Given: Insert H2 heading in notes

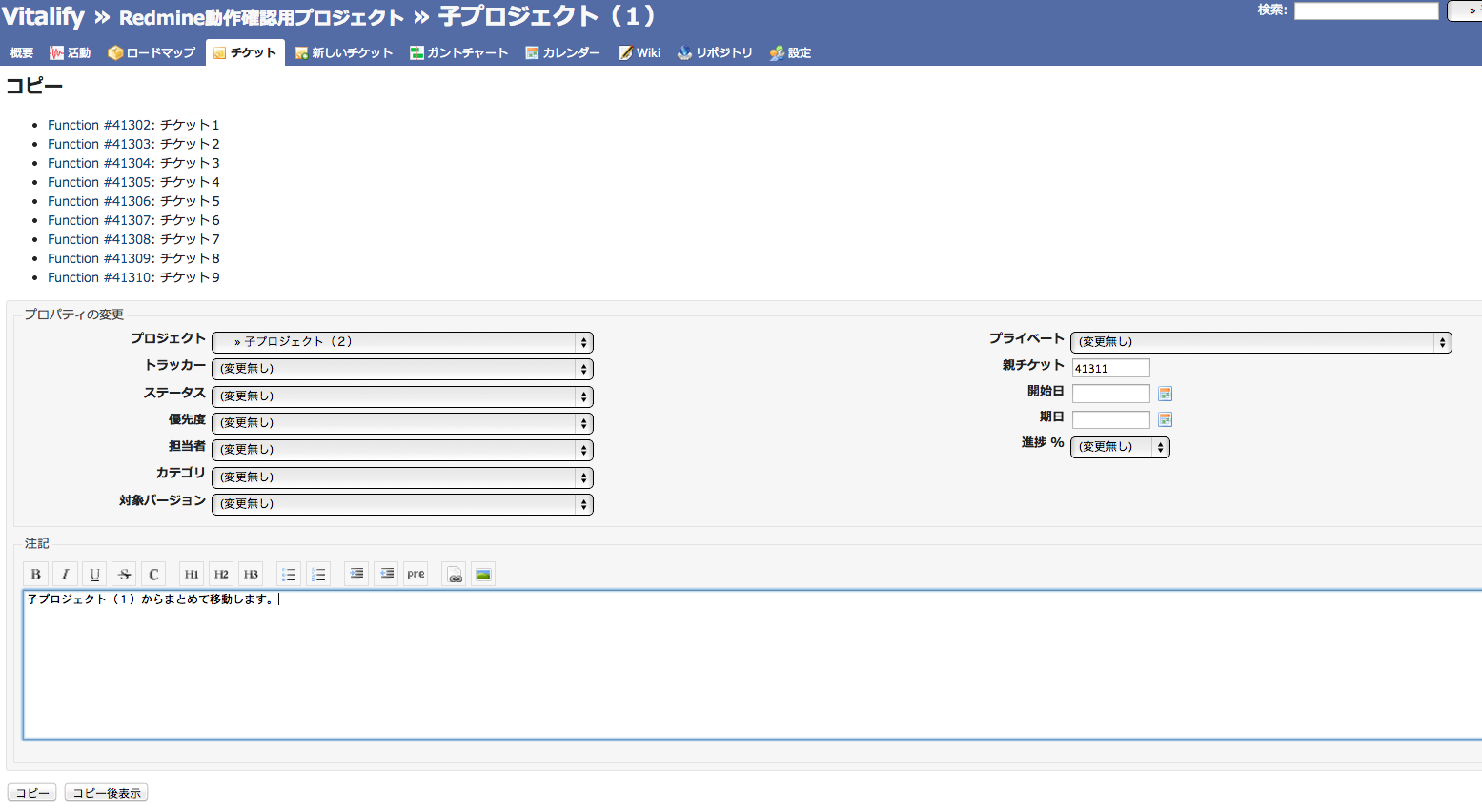Looking at the screenshot, I should click(221, 574).
